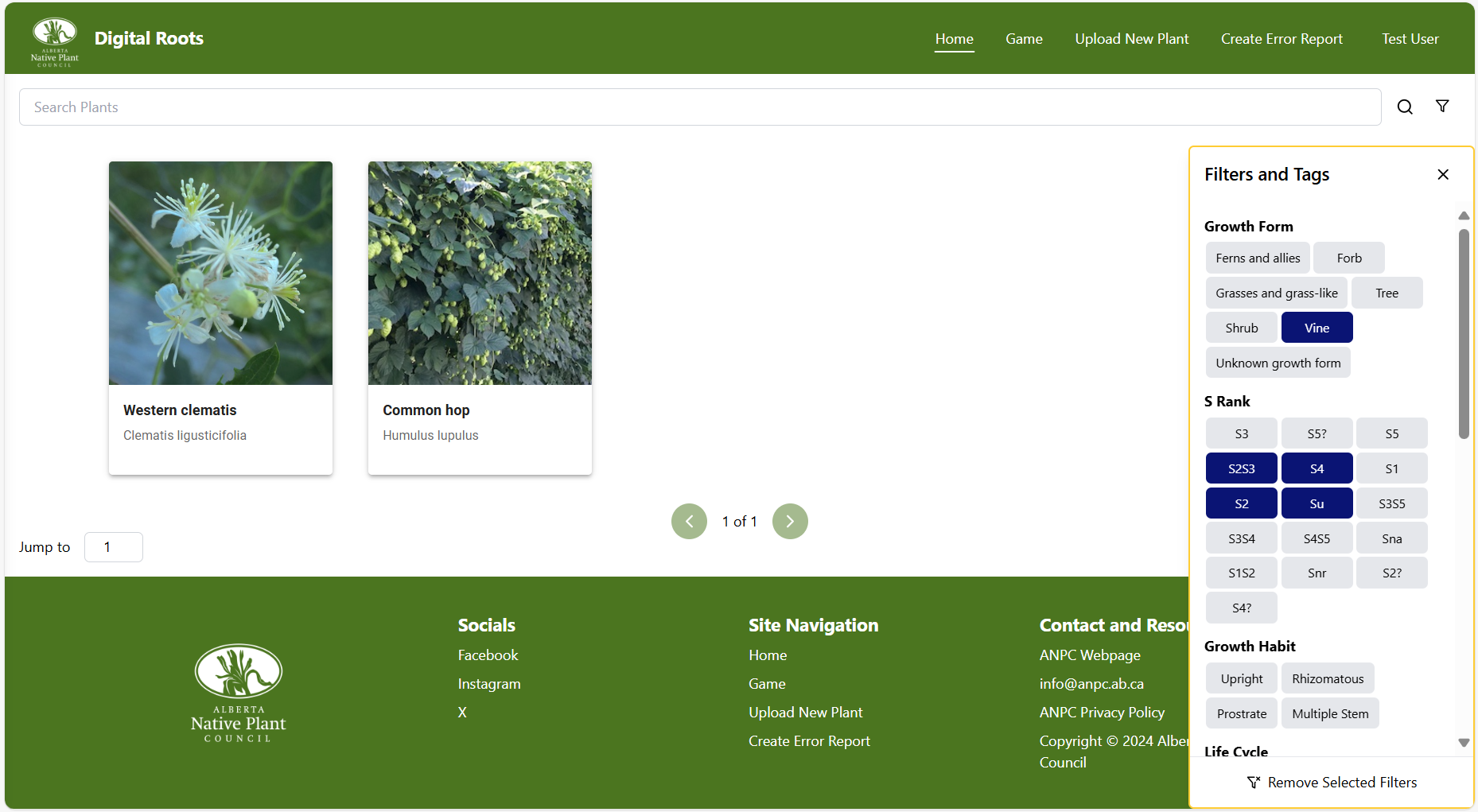Open the ANPC Webpage link
Image resolution: width=1478 pixels, height=812 pixels.
tap(1090, 655)
